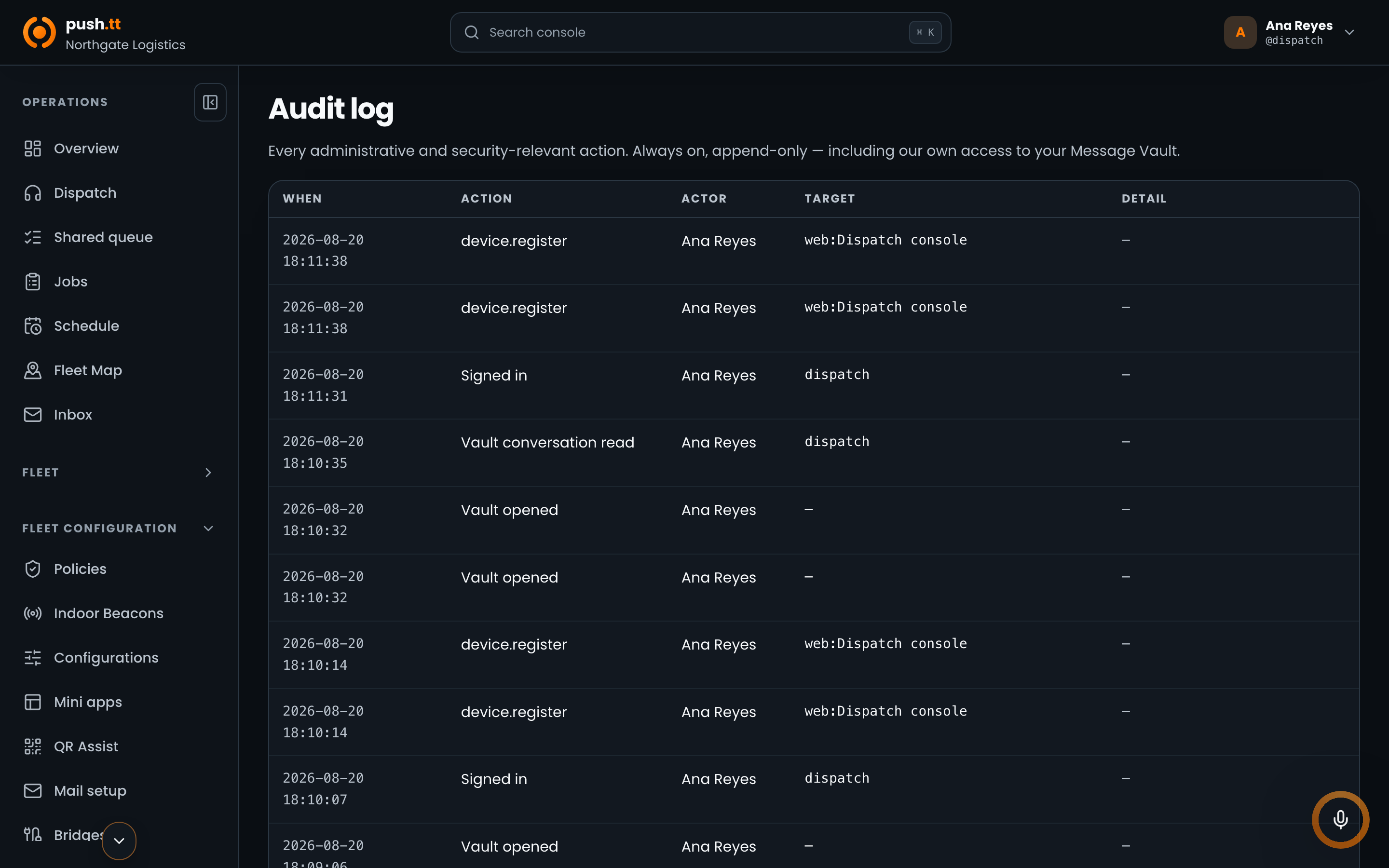Click the Fleet Map pin icon

pyautogui.click(x=33, y=370)
